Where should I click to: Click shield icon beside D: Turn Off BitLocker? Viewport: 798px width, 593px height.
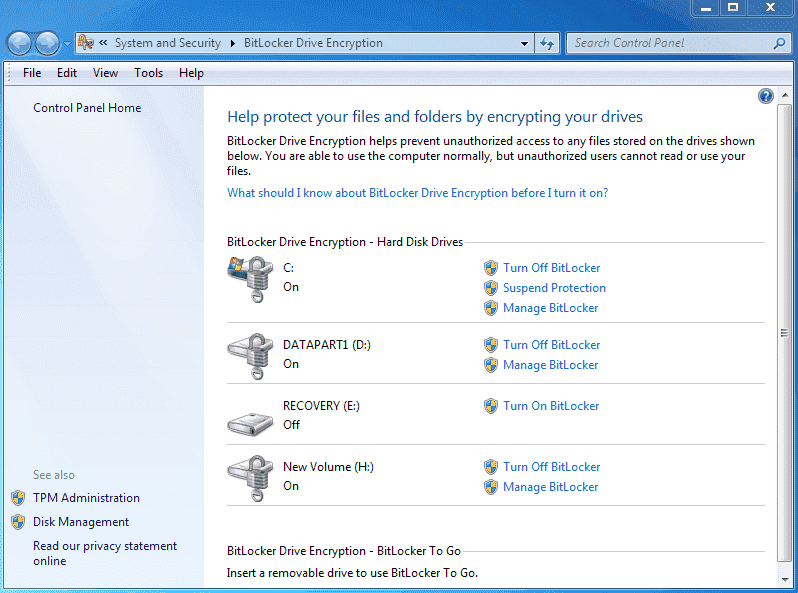491,345
